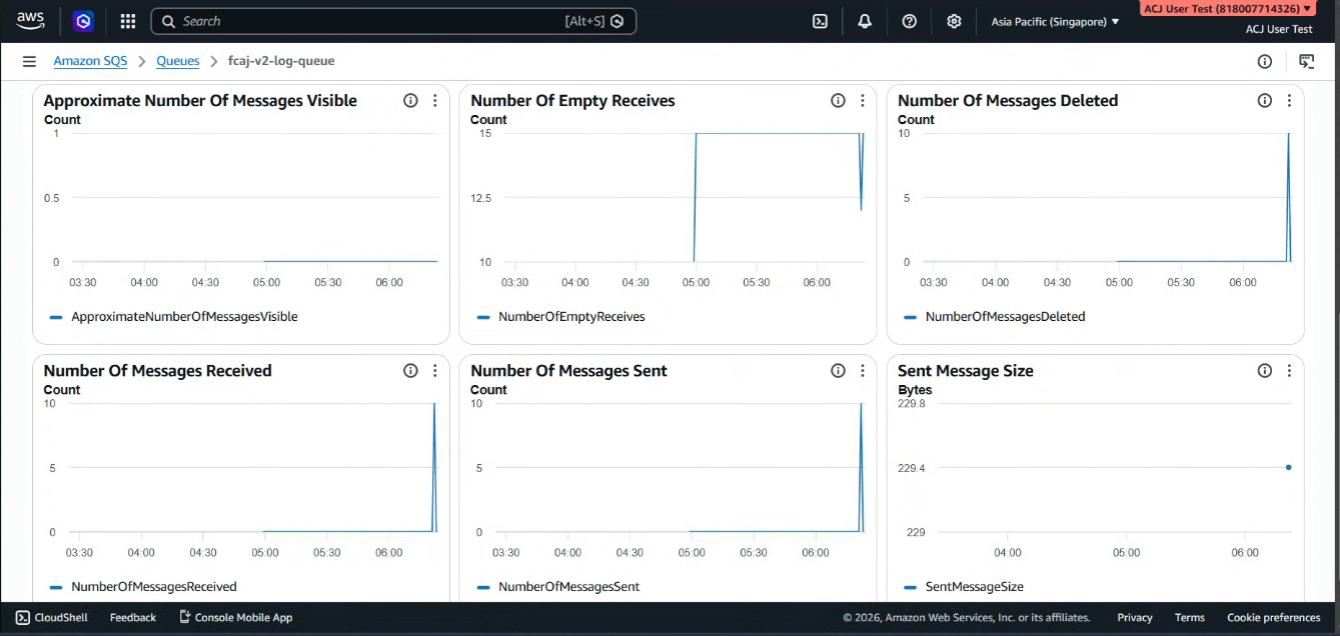Open options menu for Sent Message Size
This screenshot has height=636, width=1340.
tap(1289, 370)
